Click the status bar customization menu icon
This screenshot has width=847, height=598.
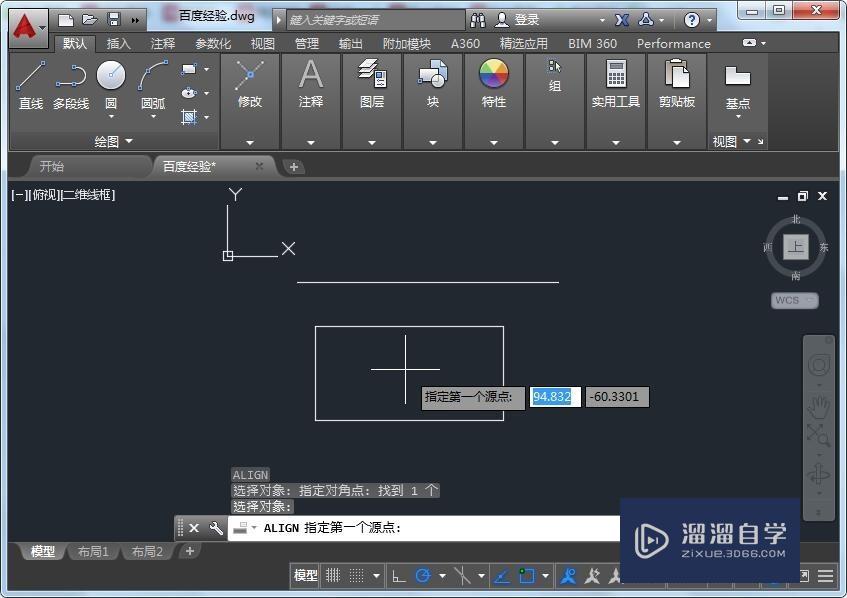[825, 576]
